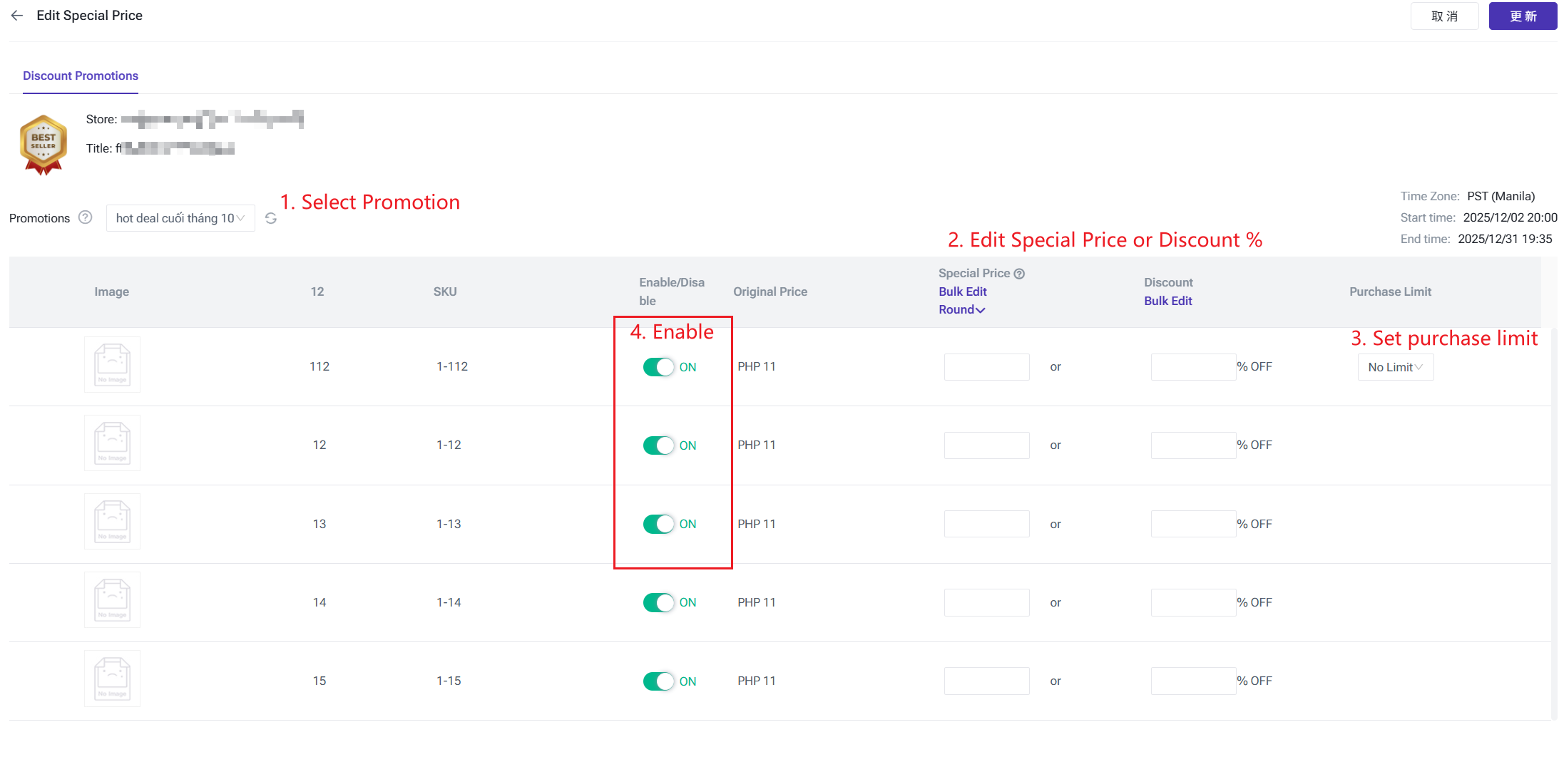The image size is (1559, 784).
Task: Click product image placeholder for SKU 1-112
Action: (112, 365)
